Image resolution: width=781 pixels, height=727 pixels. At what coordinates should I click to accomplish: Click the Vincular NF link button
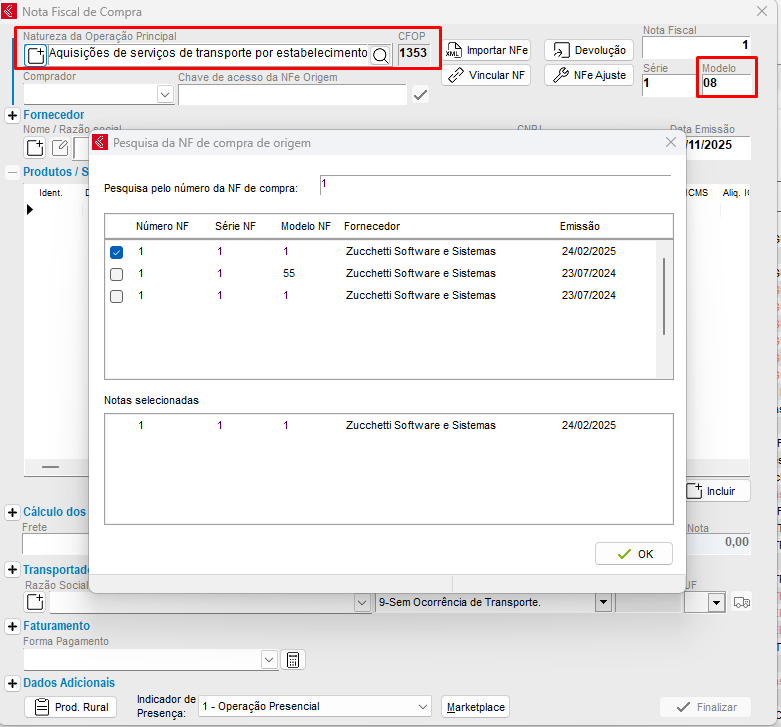(x=487, y=75)
